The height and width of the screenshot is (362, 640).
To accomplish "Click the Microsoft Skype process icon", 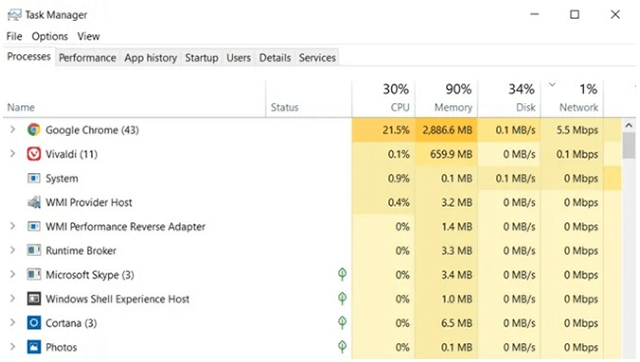I will [34, 274].
